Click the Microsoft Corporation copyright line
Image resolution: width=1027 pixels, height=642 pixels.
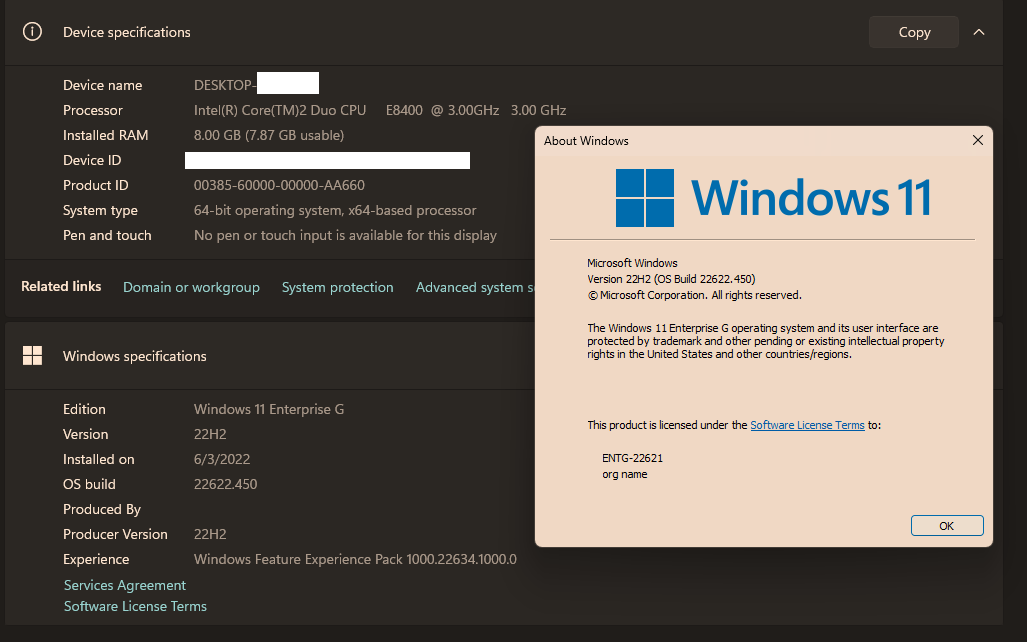694,295
